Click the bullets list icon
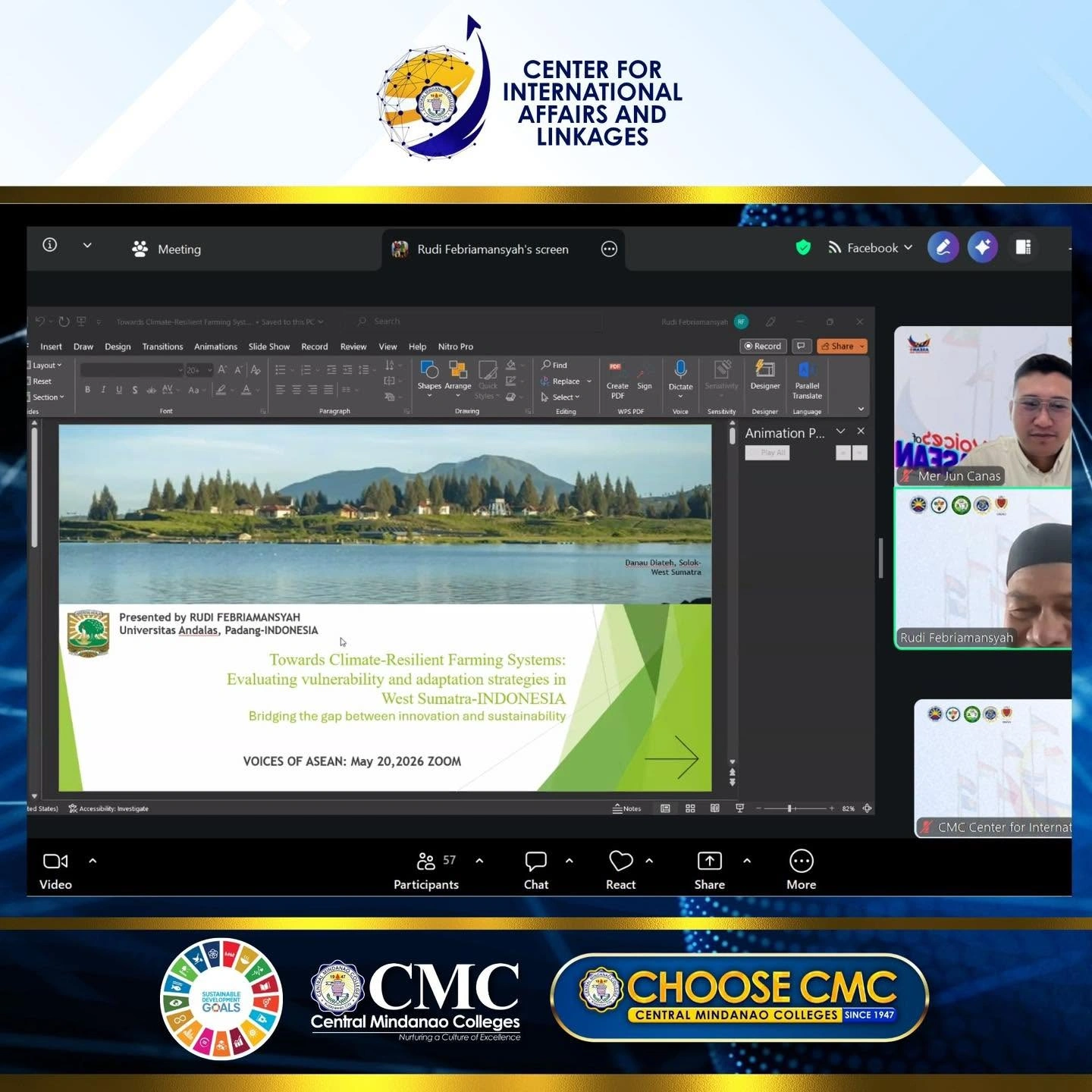 [x=281, y=370]
